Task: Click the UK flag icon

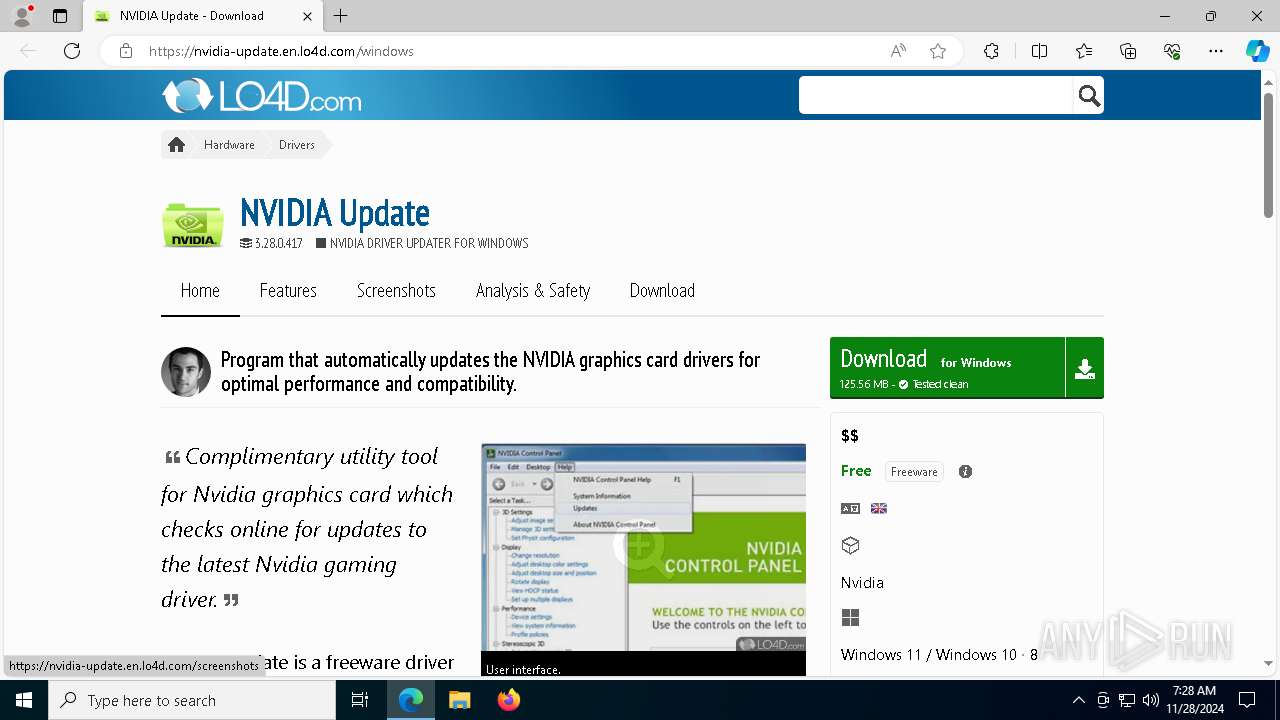Action: (x=879, y=508)
